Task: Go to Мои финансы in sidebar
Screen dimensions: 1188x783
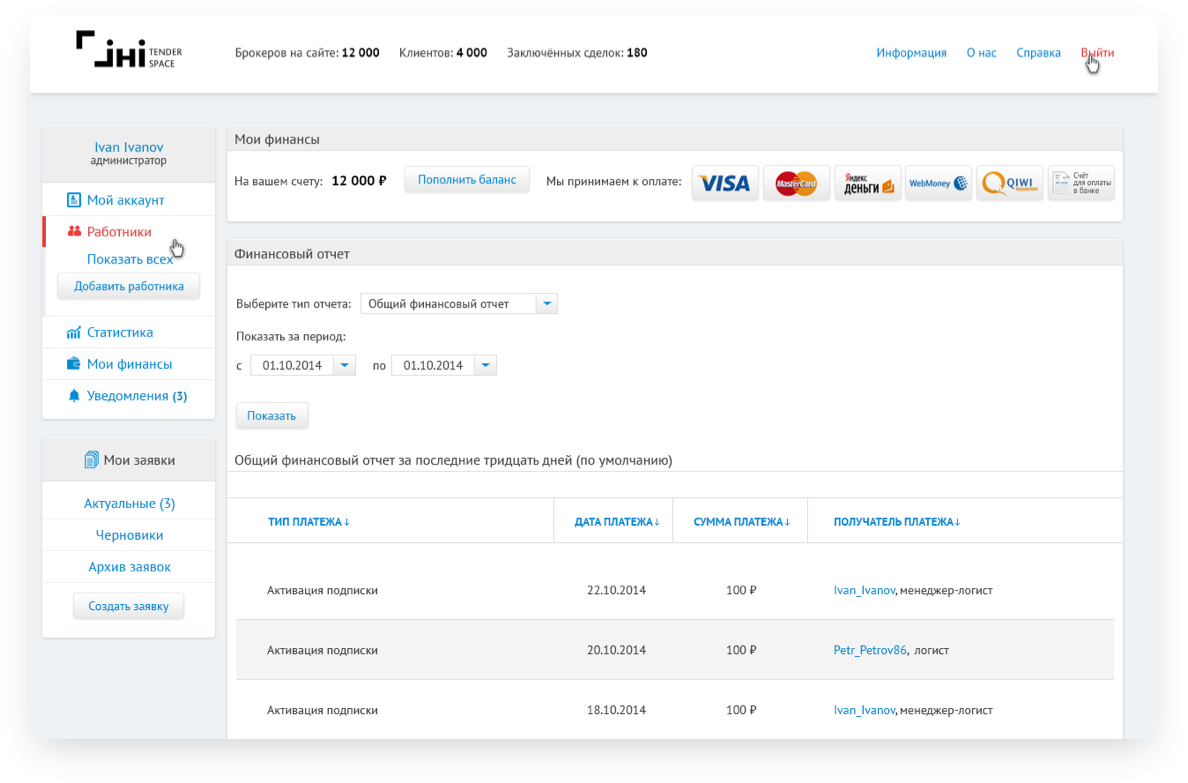Action: click(x=129, y=365)
